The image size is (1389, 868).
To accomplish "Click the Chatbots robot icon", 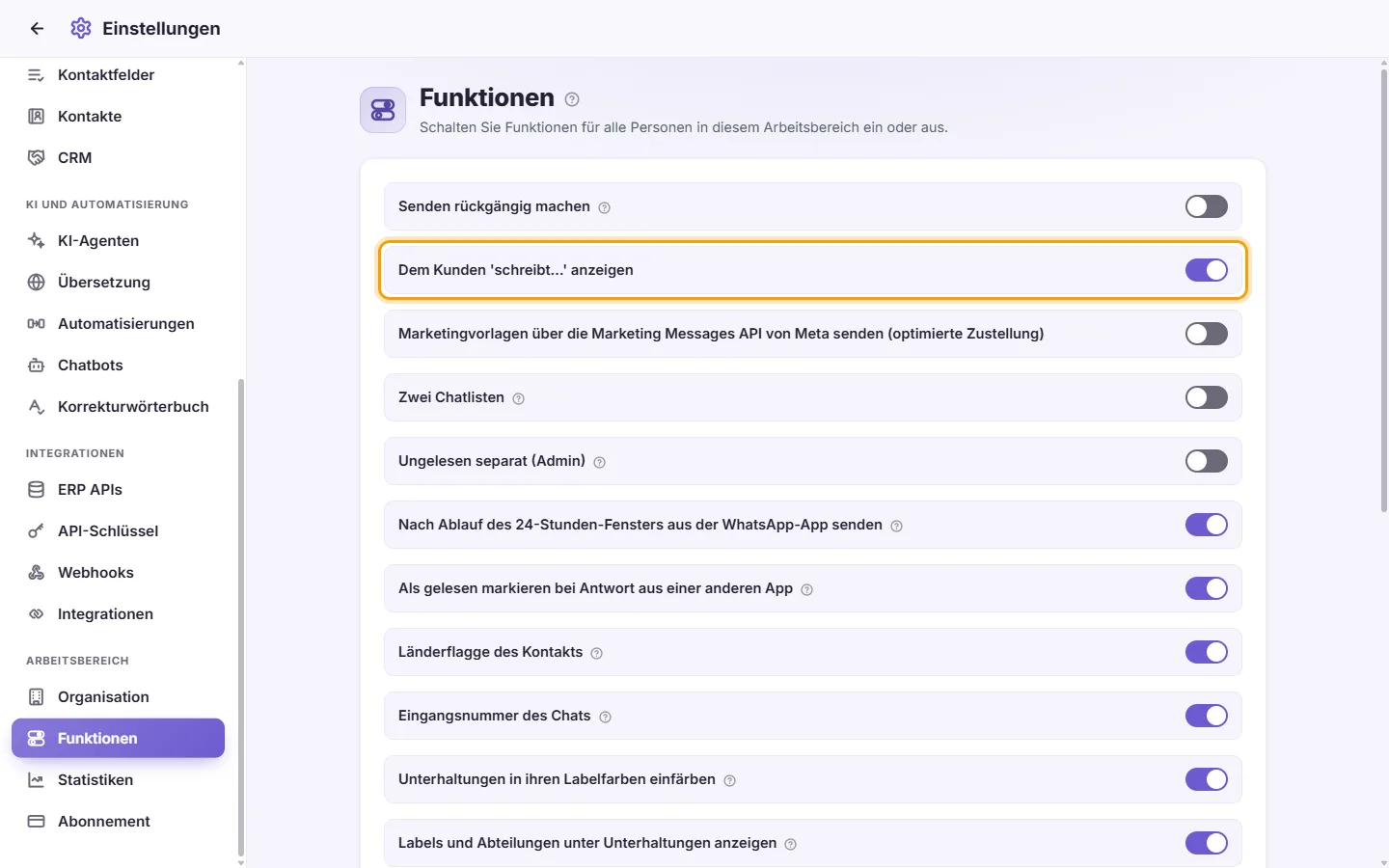I will [37, 366].
